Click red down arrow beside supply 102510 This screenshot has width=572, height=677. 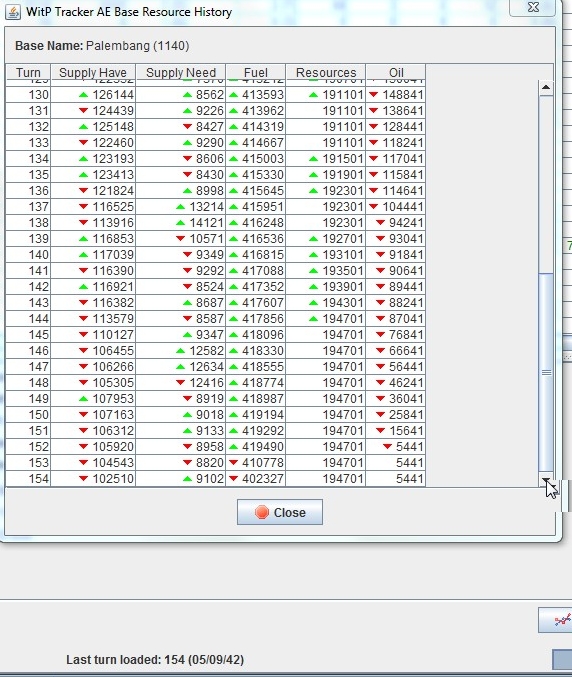pyautogui.click(x=84, y=479)
